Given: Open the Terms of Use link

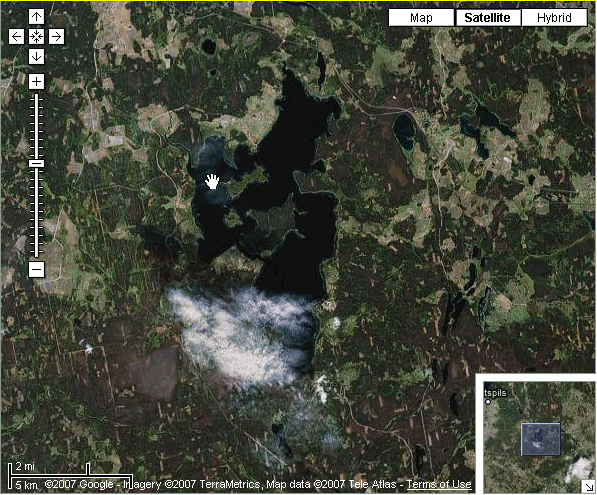Looking at the screenshot, I should pyautogui.click(x=439, y=484).
